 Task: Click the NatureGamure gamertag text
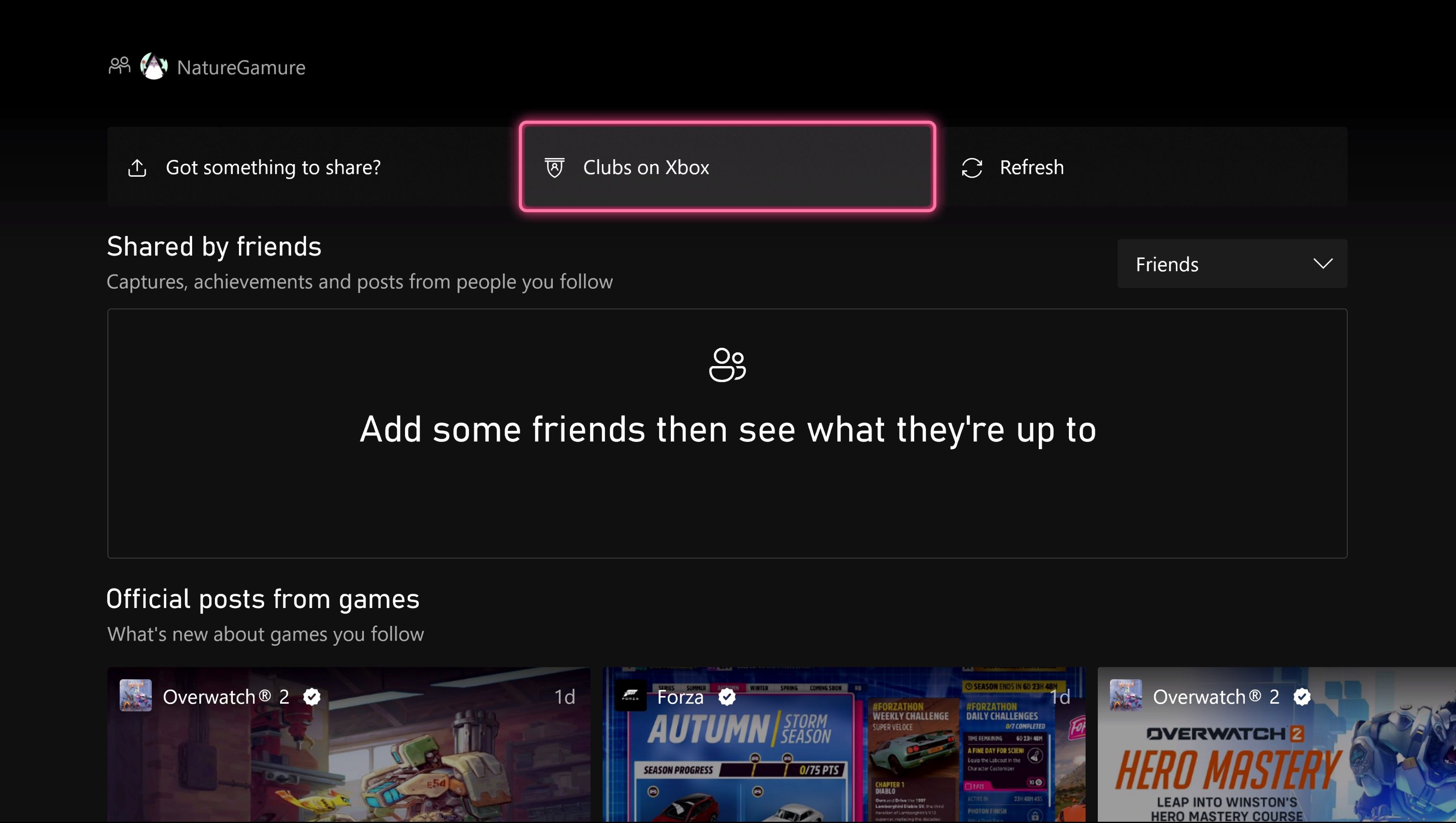click(x=241, y=67)
